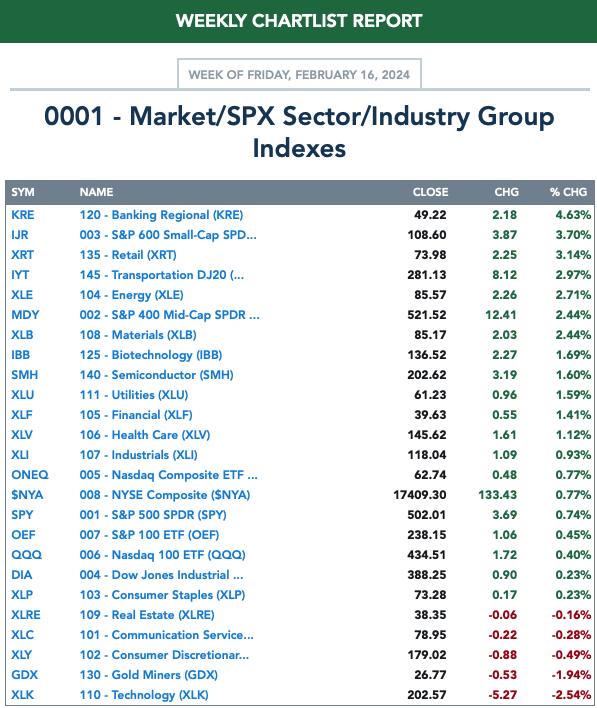The height and width of the screenshot is (708, 597).
Task: Click the XLK ticker symbol
Action: tap(23, 695)
